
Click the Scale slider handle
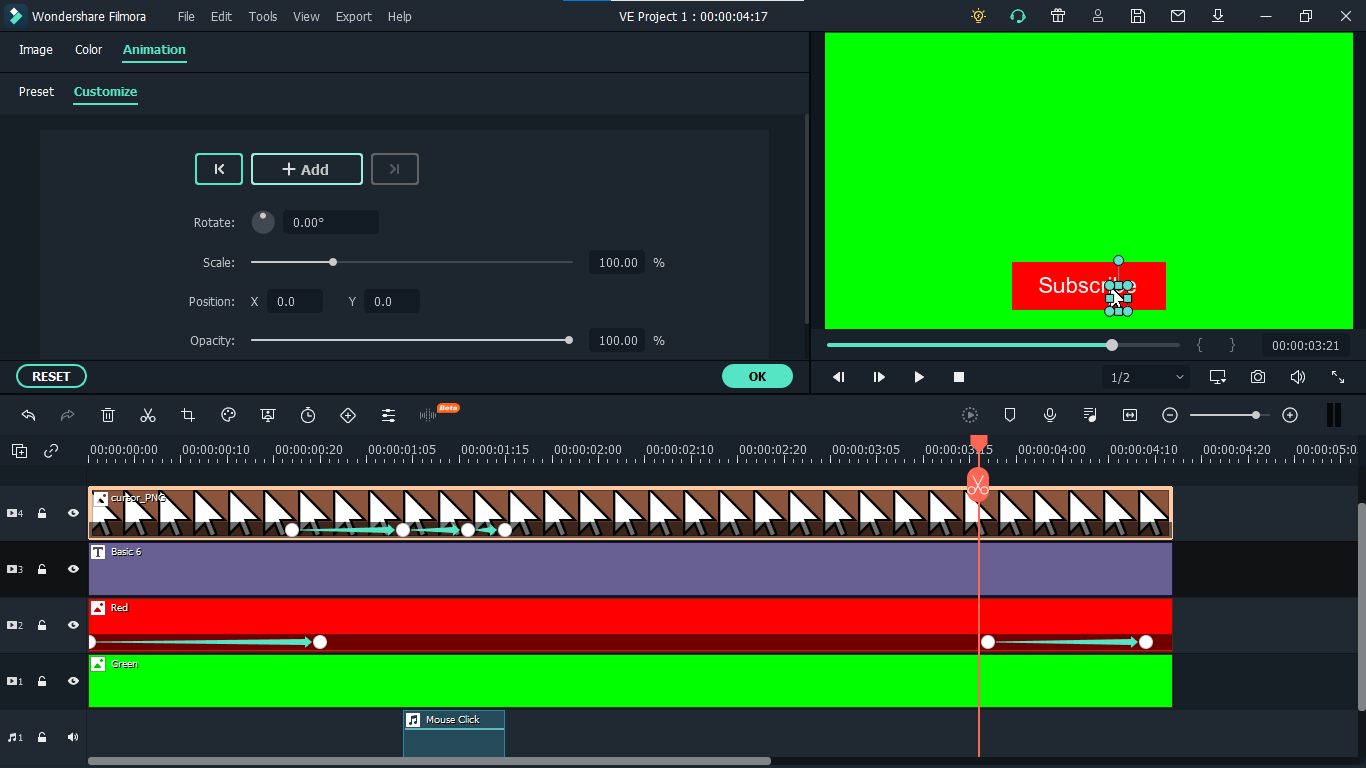pos(333,262)
